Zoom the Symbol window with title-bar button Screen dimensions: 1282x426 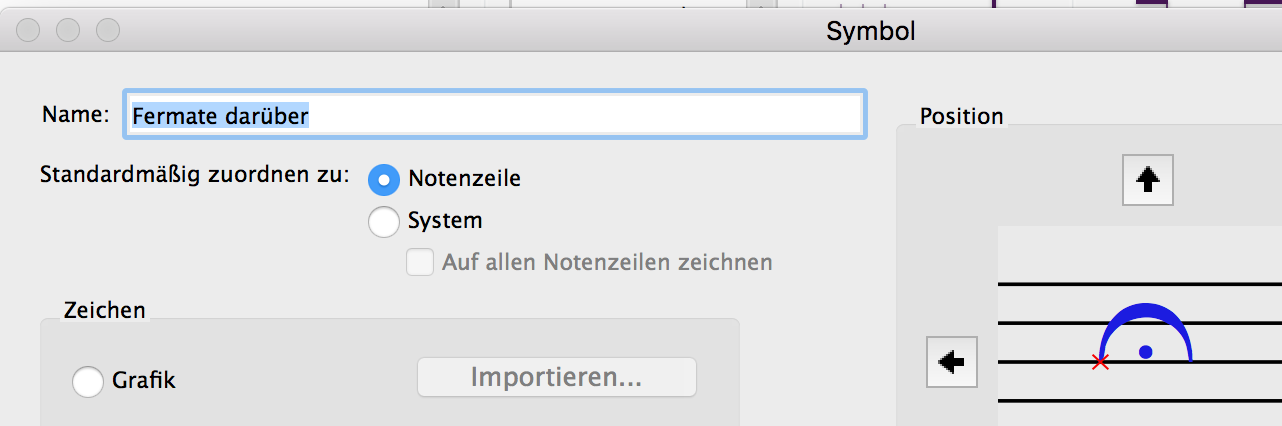[x=108, y=31]
